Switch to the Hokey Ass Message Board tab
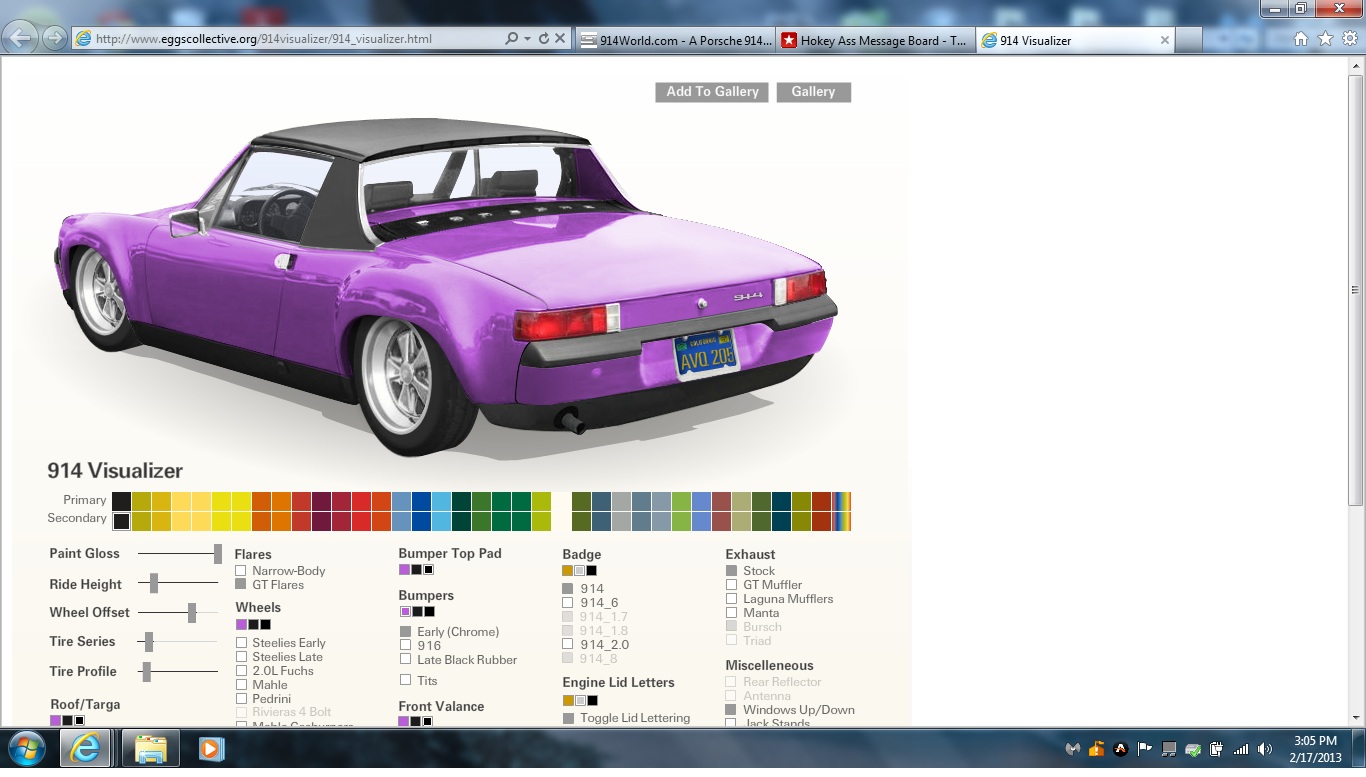 tap(874, 41)
